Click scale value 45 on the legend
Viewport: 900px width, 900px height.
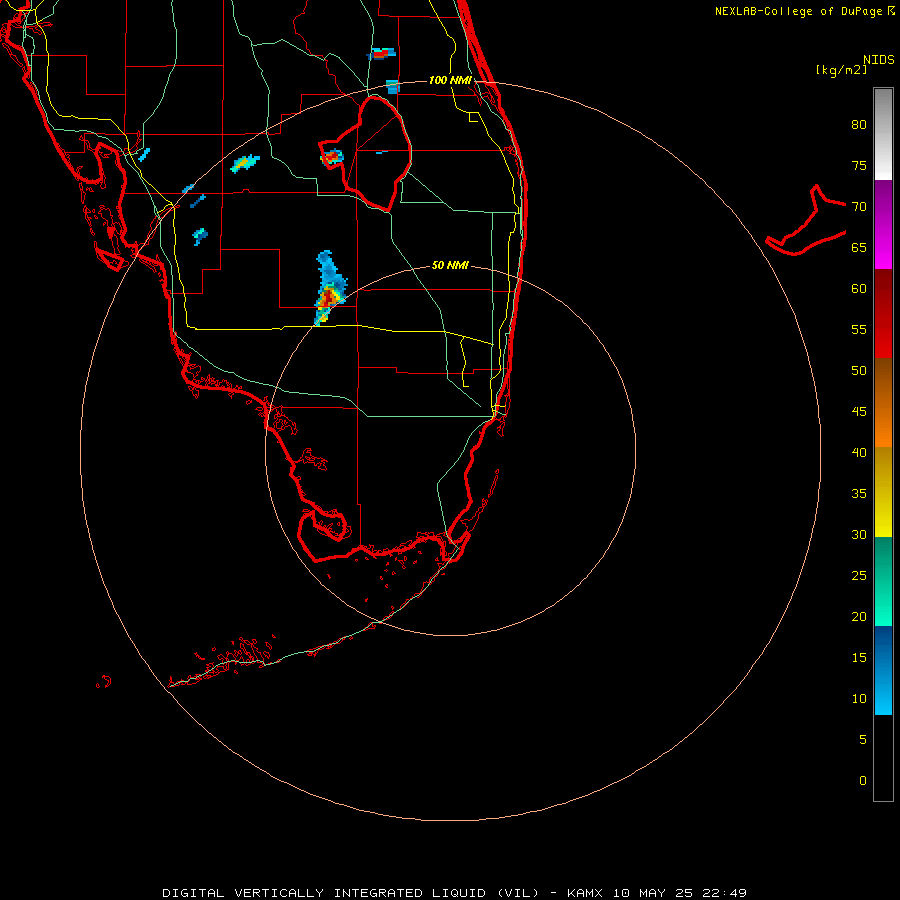pyautogui.click(x=859, y=412)
